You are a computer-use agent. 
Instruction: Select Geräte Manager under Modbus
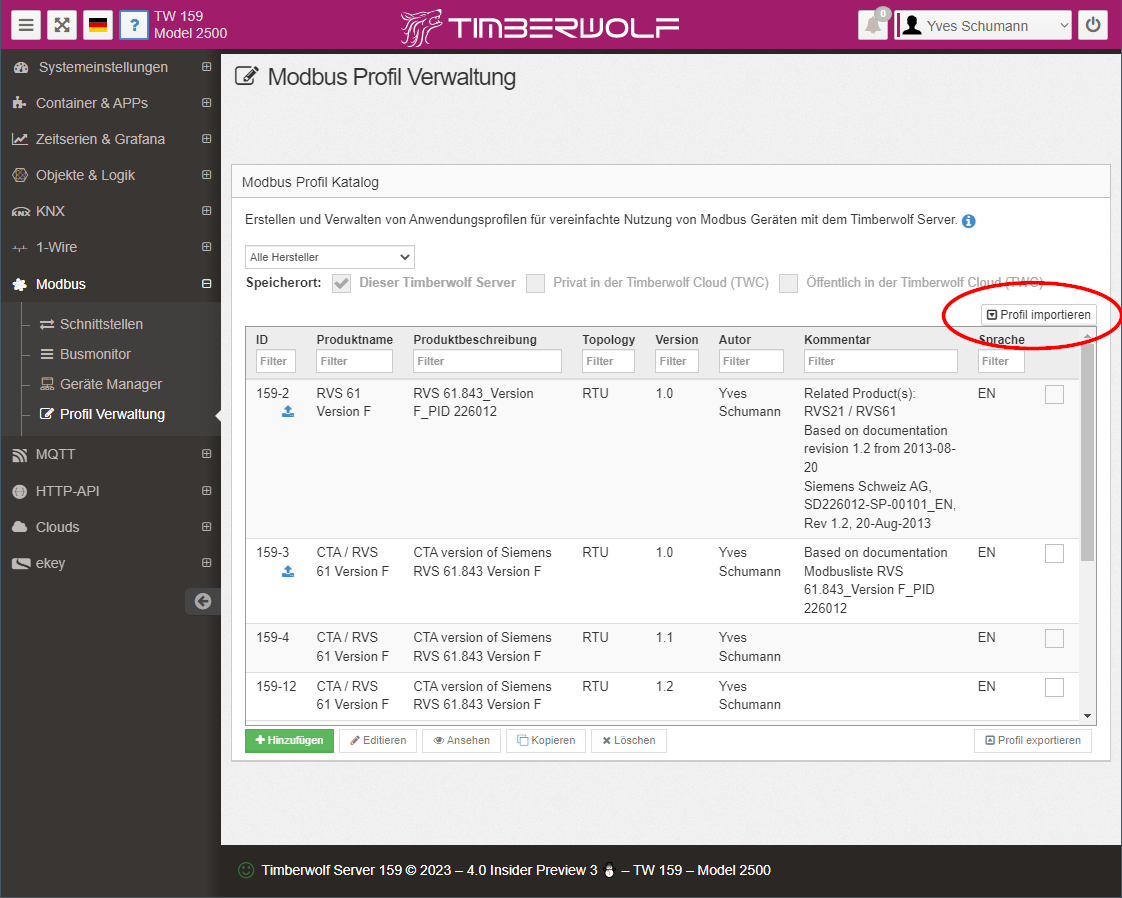111,384
